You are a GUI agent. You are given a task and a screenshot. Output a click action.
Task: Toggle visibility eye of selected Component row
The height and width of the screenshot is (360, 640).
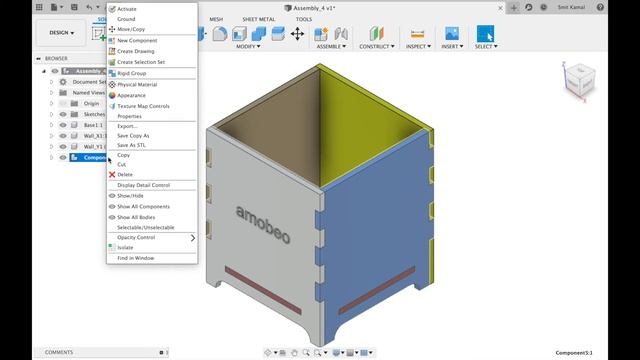point(63,158)
